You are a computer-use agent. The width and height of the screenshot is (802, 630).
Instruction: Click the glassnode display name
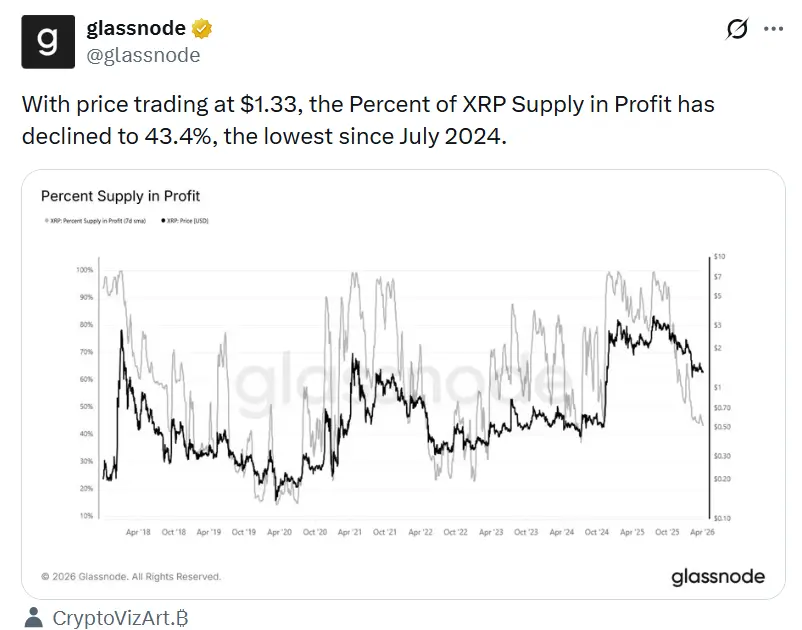coord(139,28)
